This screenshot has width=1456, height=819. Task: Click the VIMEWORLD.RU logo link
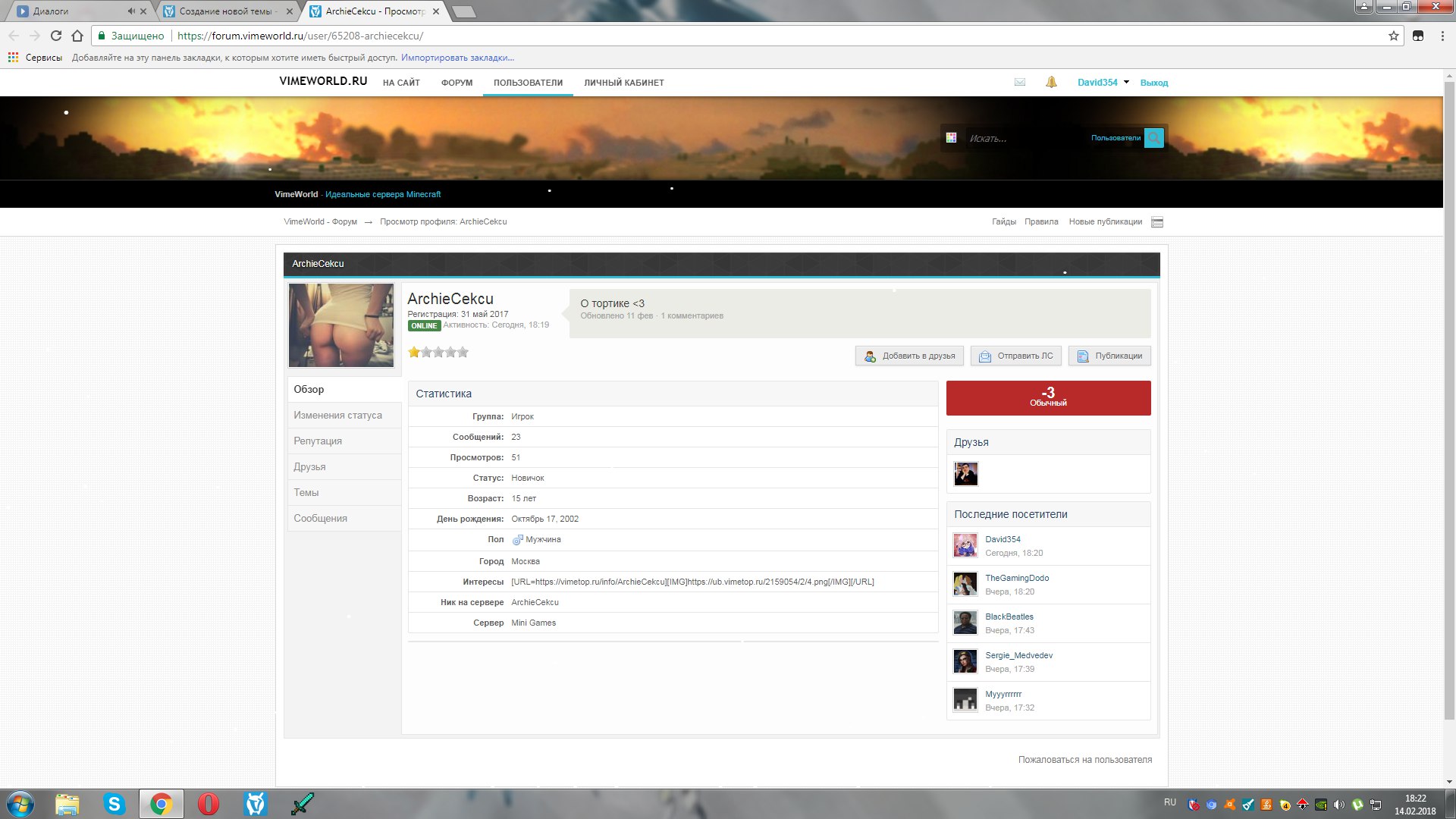[323, 81]
